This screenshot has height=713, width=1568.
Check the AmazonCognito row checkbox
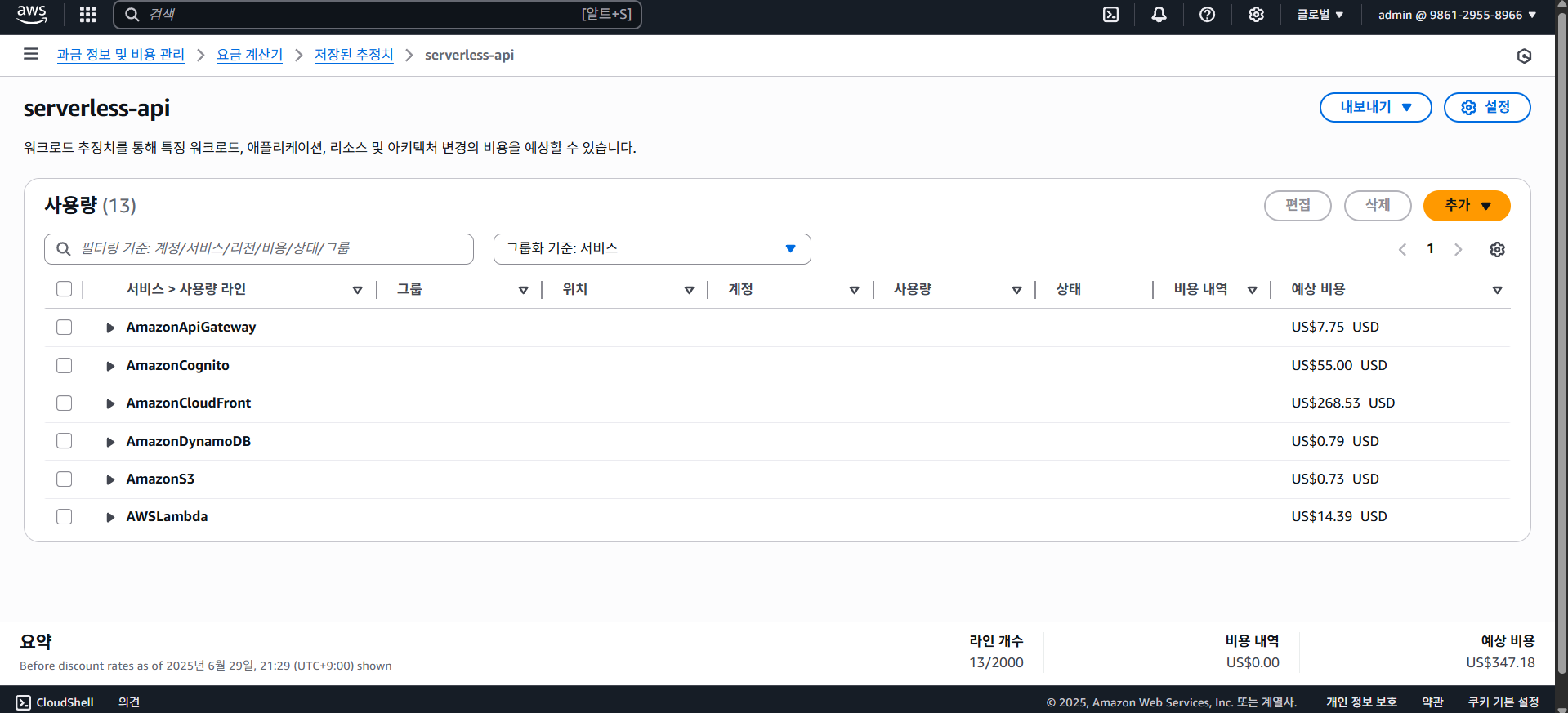65,366
